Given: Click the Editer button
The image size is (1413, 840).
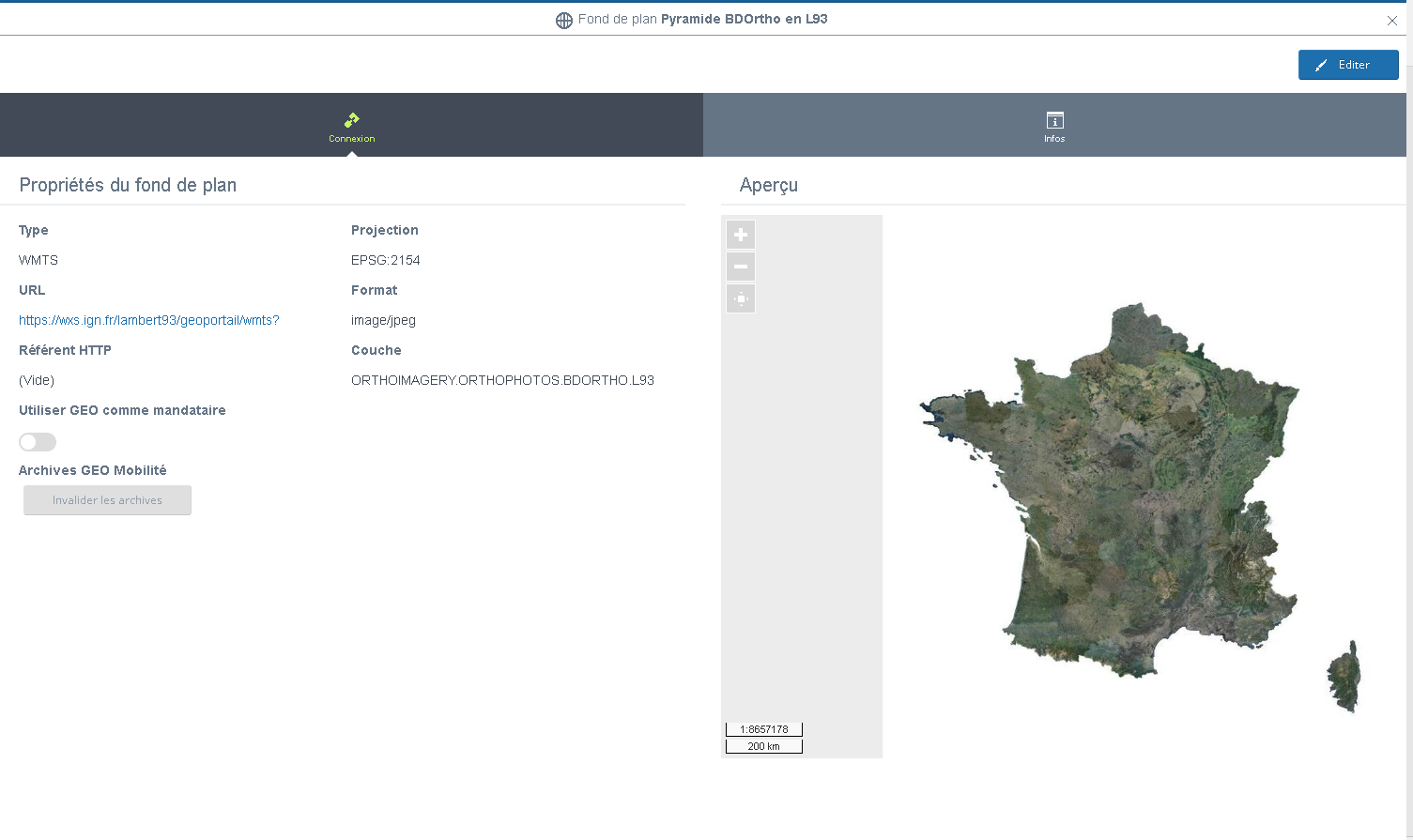Looking at the screenshot, I should (1347, 65).
